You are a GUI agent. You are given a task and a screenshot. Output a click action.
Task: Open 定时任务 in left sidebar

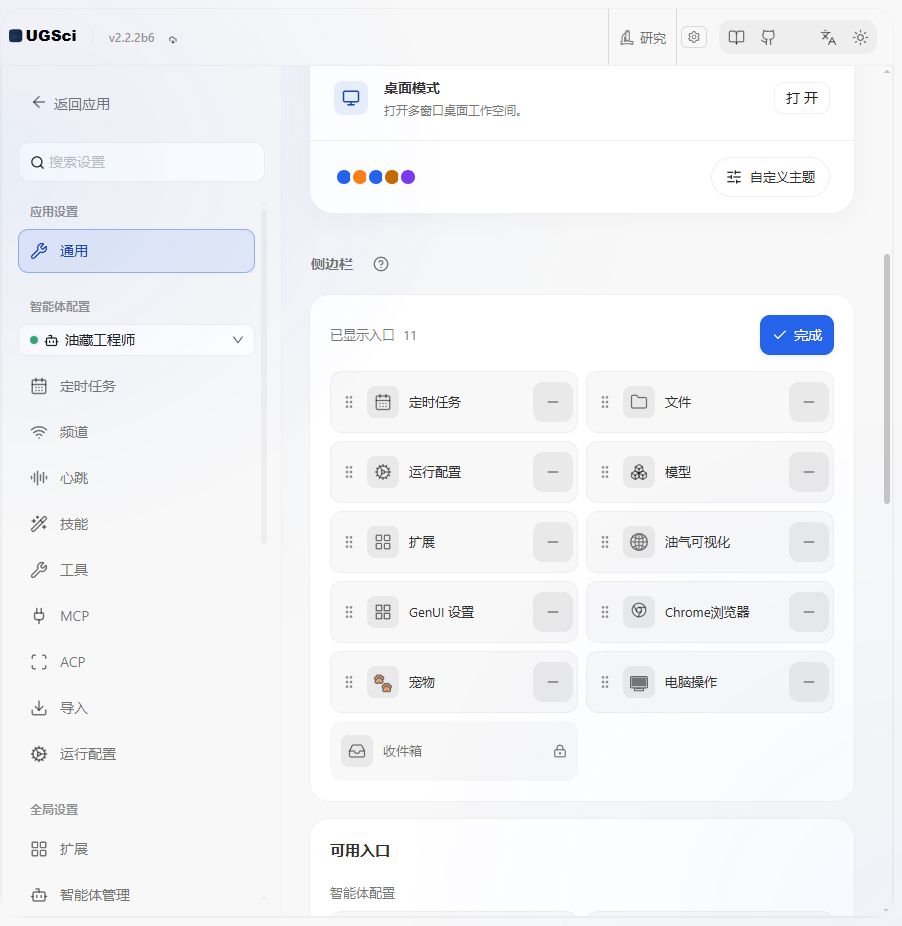136,386
